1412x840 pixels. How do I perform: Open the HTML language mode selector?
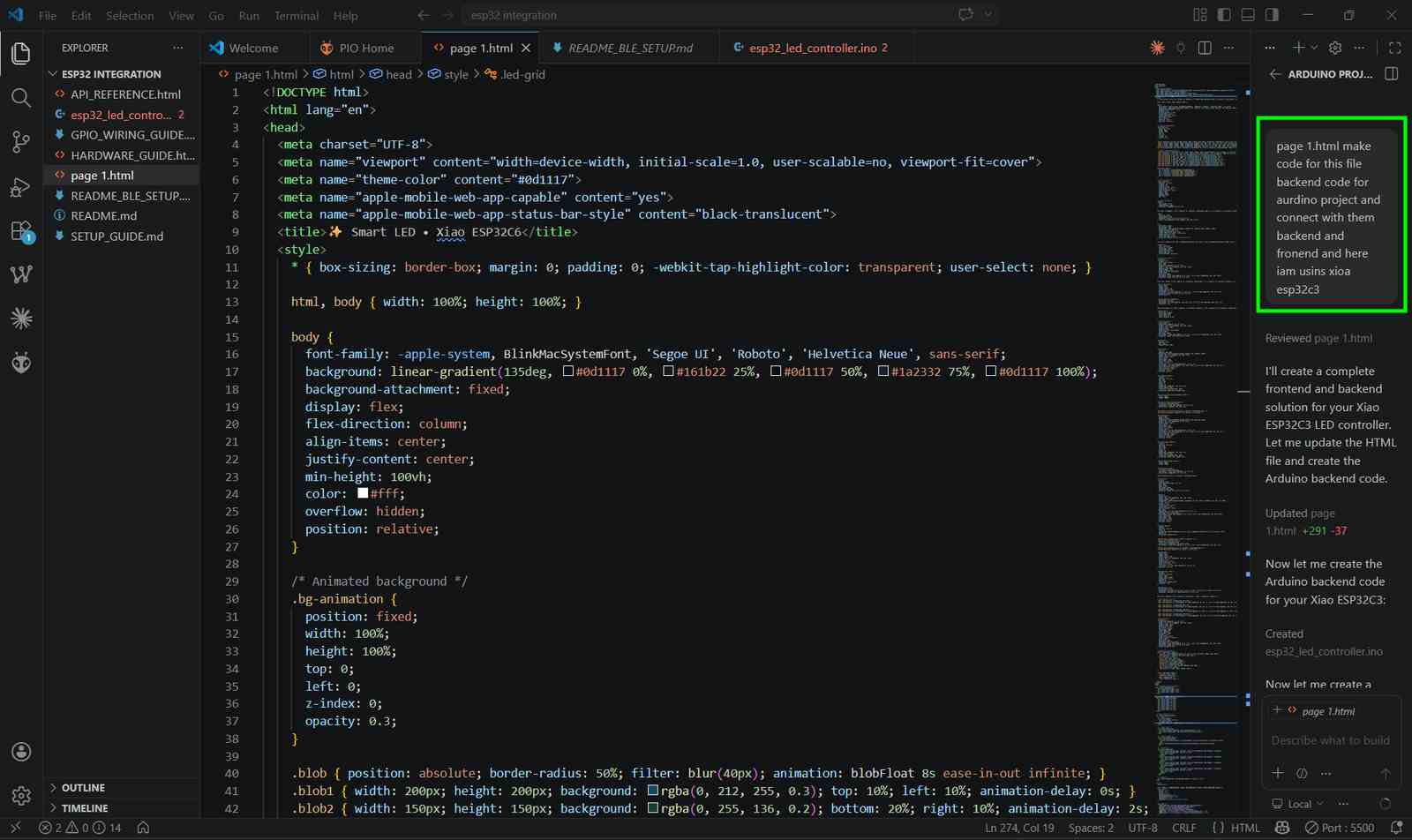(1245, 828)
